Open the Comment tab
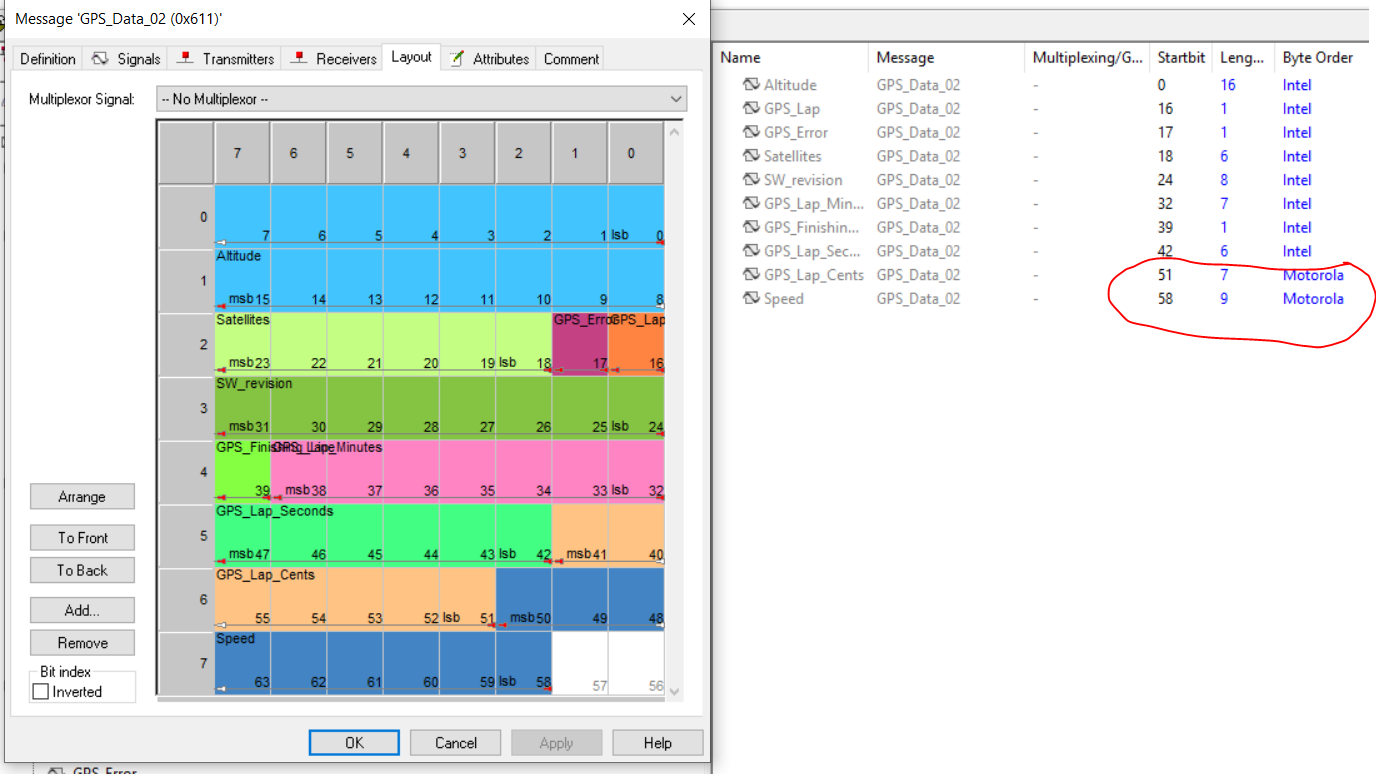The width and height of the screenshot is (1376, 774). coord(570,58)
